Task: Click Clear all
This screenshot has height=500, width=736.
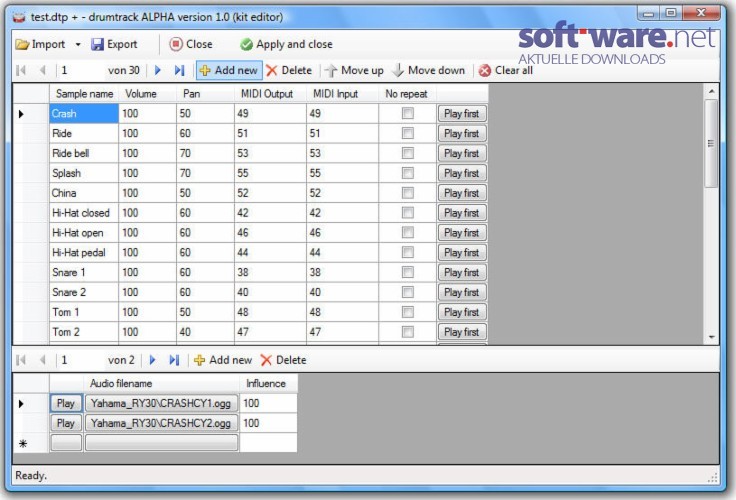Action: 506,70
